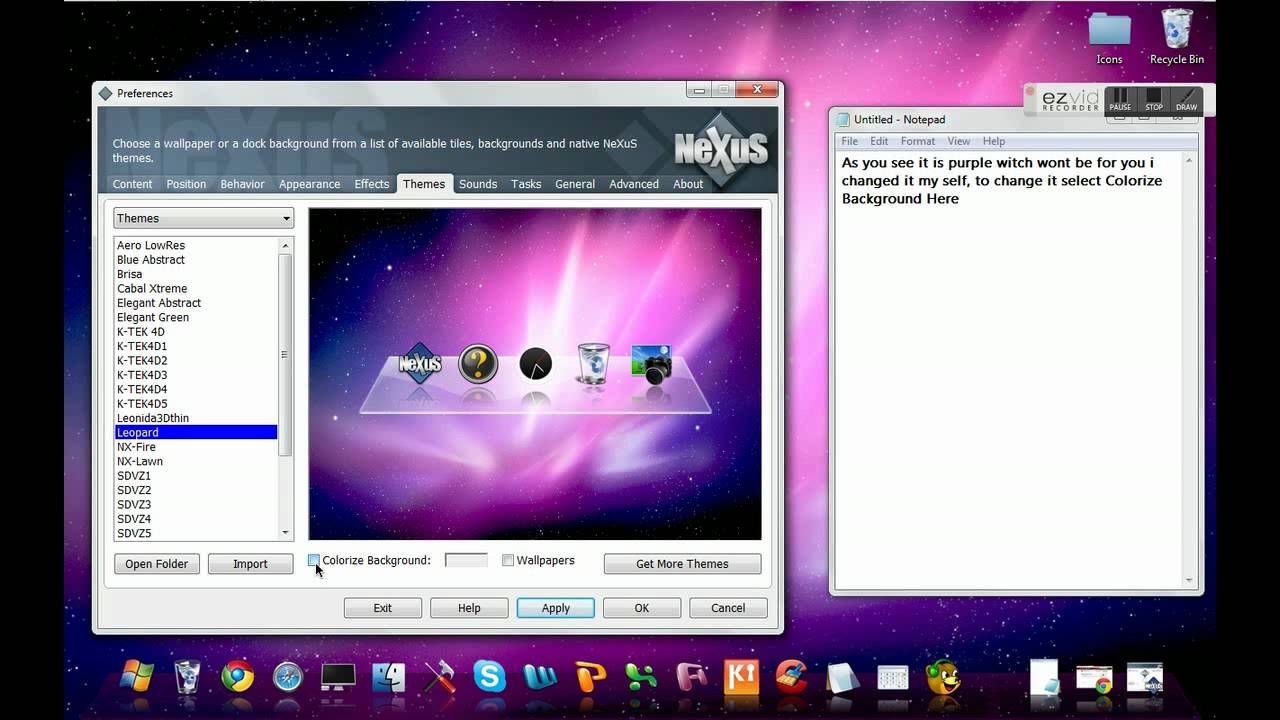Image resolution: width=1280 pixels, height=720 pixels.
Task: Open the Recycle Bin icon in the dock
Action: pos(187,676)
